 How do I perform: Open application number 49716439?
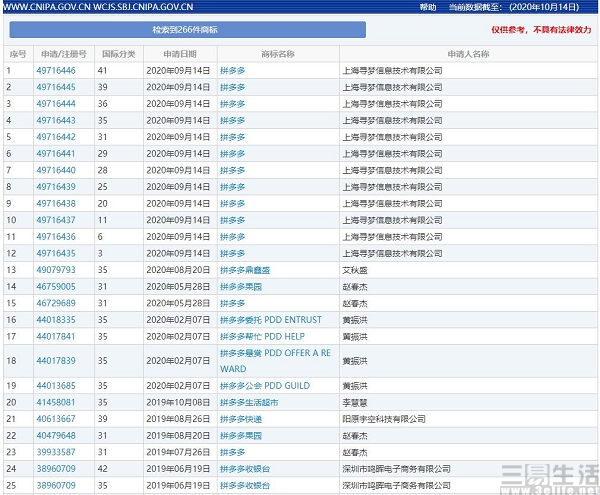coord(56,187)
